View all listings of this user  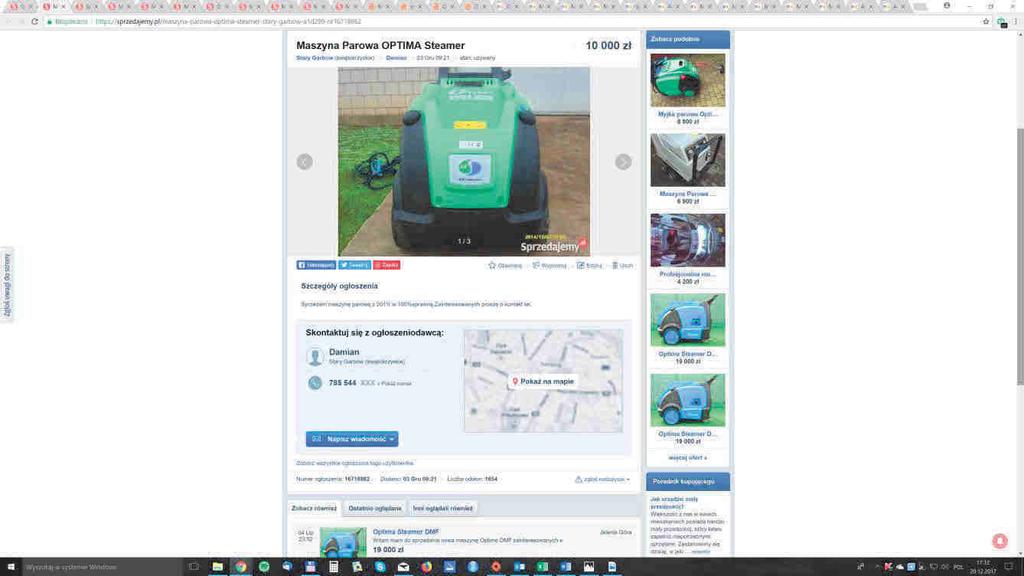click(x=355, y=463)
